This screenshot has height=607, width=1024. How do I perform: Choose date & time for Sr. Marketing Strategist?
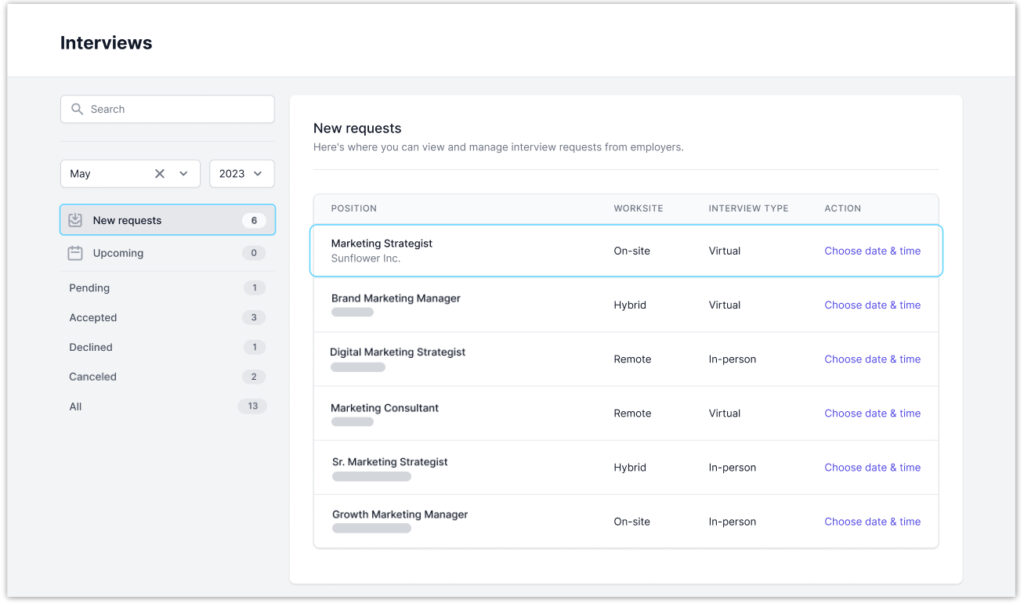coord(872,467)
